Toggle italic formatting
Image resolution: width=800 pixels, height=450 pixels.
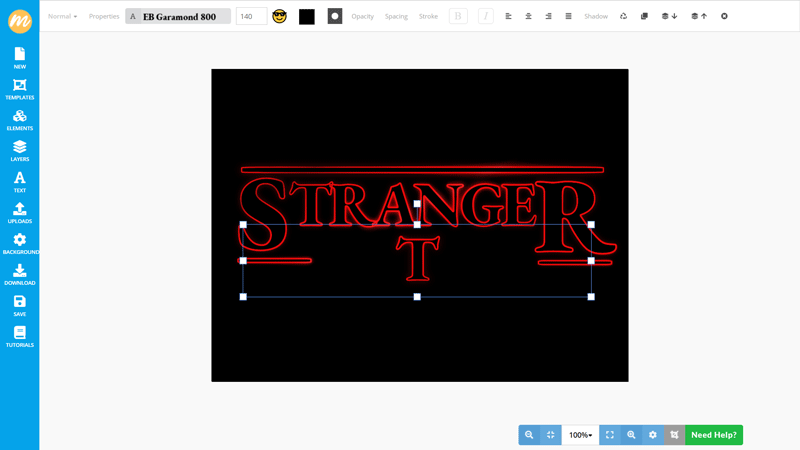click(x=486, y=16)
